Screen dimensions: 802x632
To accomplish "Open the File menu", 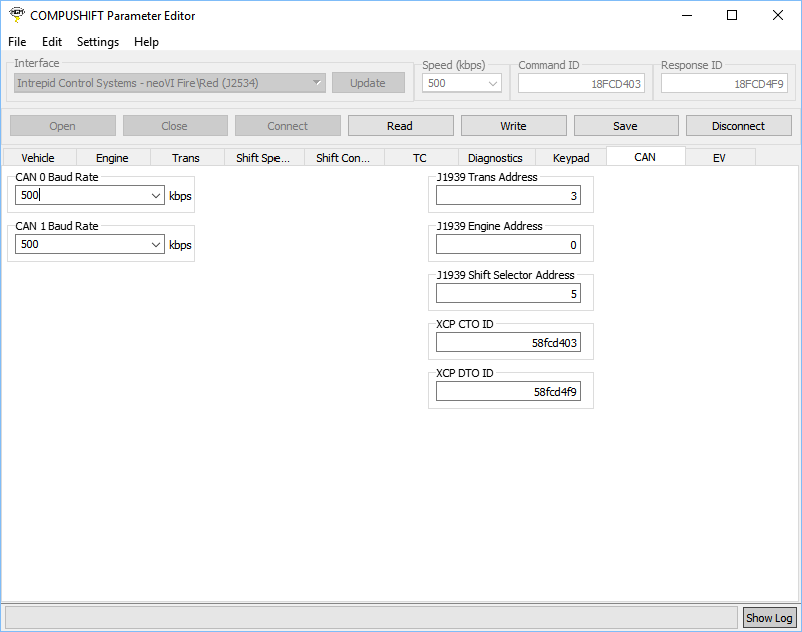I will pyautogui.click(x=17, y=42).
